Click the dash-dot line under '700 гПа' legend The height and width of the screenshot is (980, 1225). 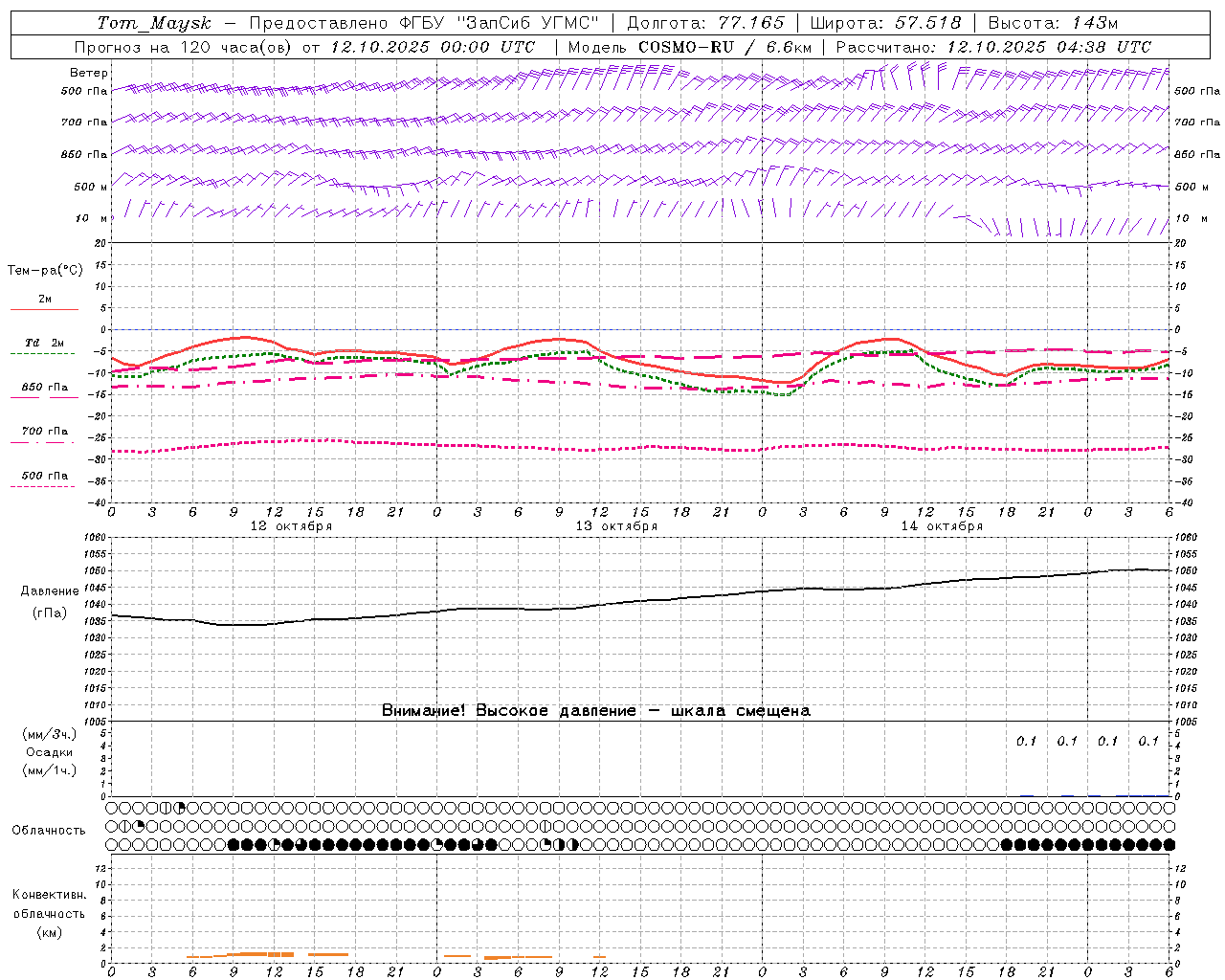coord(42,442)
